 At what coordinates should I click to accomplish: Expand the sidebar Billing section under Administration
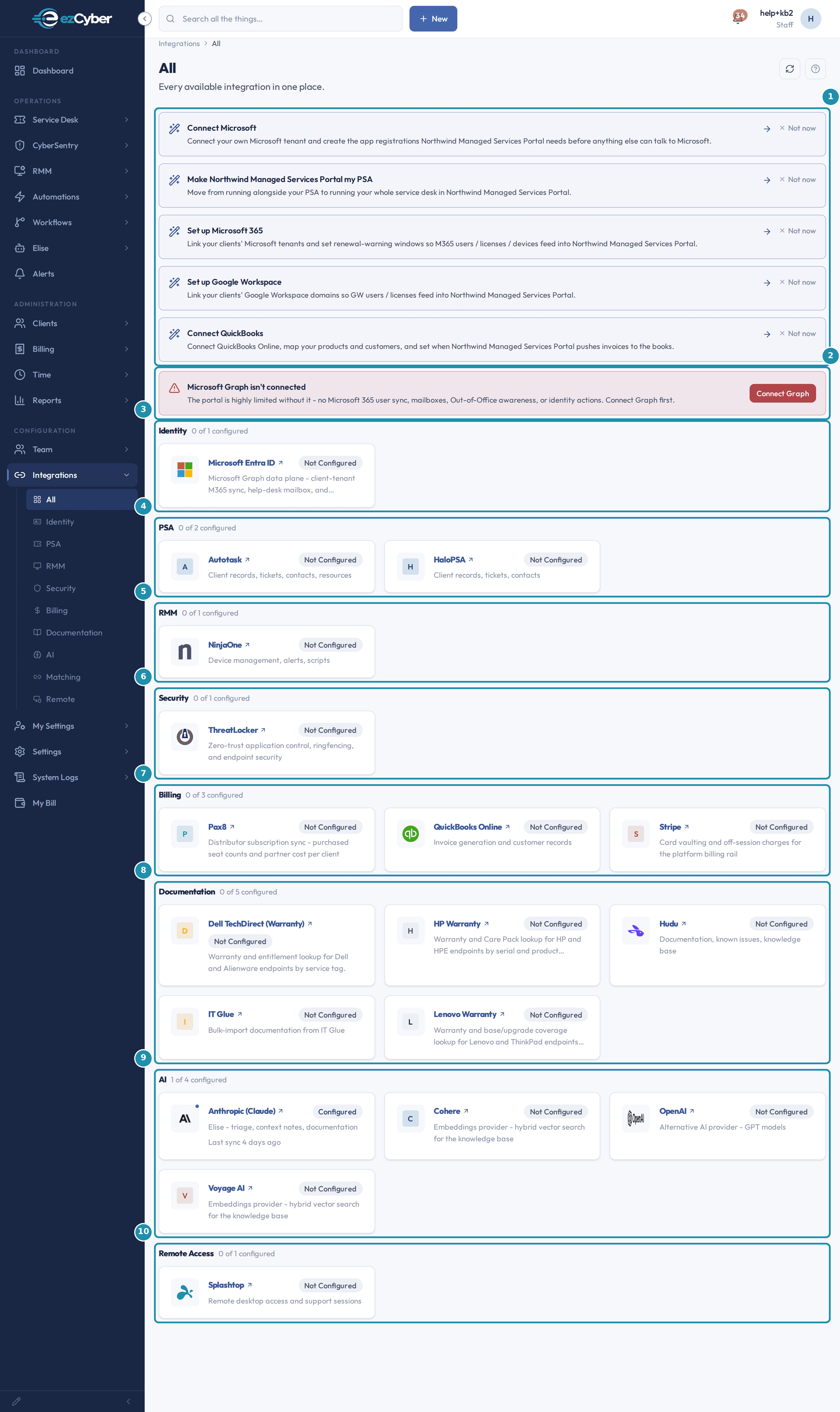tap(72, 349)
